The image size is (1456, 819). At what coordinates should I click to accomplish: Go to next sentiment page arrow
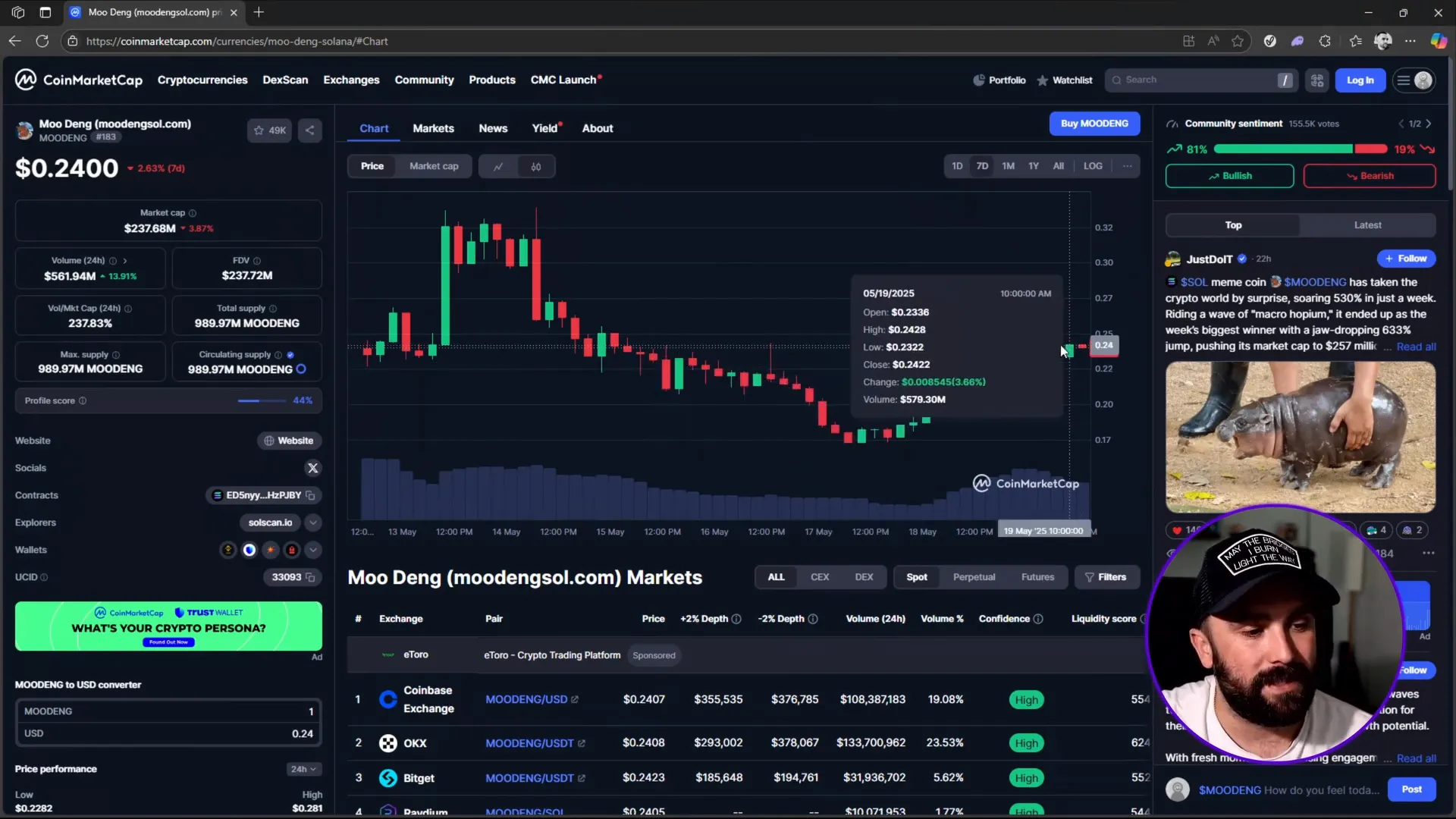point(1429,124)
